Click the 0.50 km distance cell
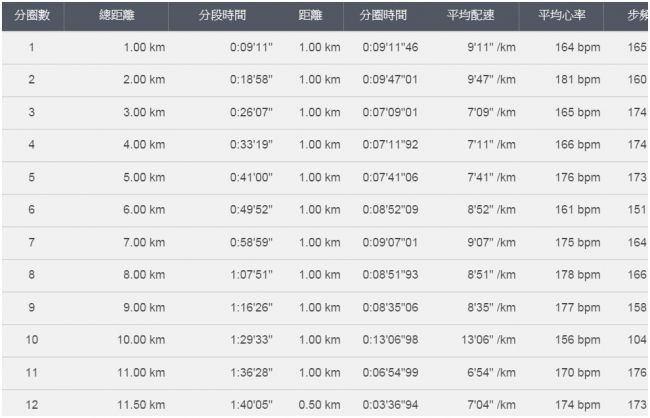The height and width of the screenshot is (418, 650). [319, 405]
